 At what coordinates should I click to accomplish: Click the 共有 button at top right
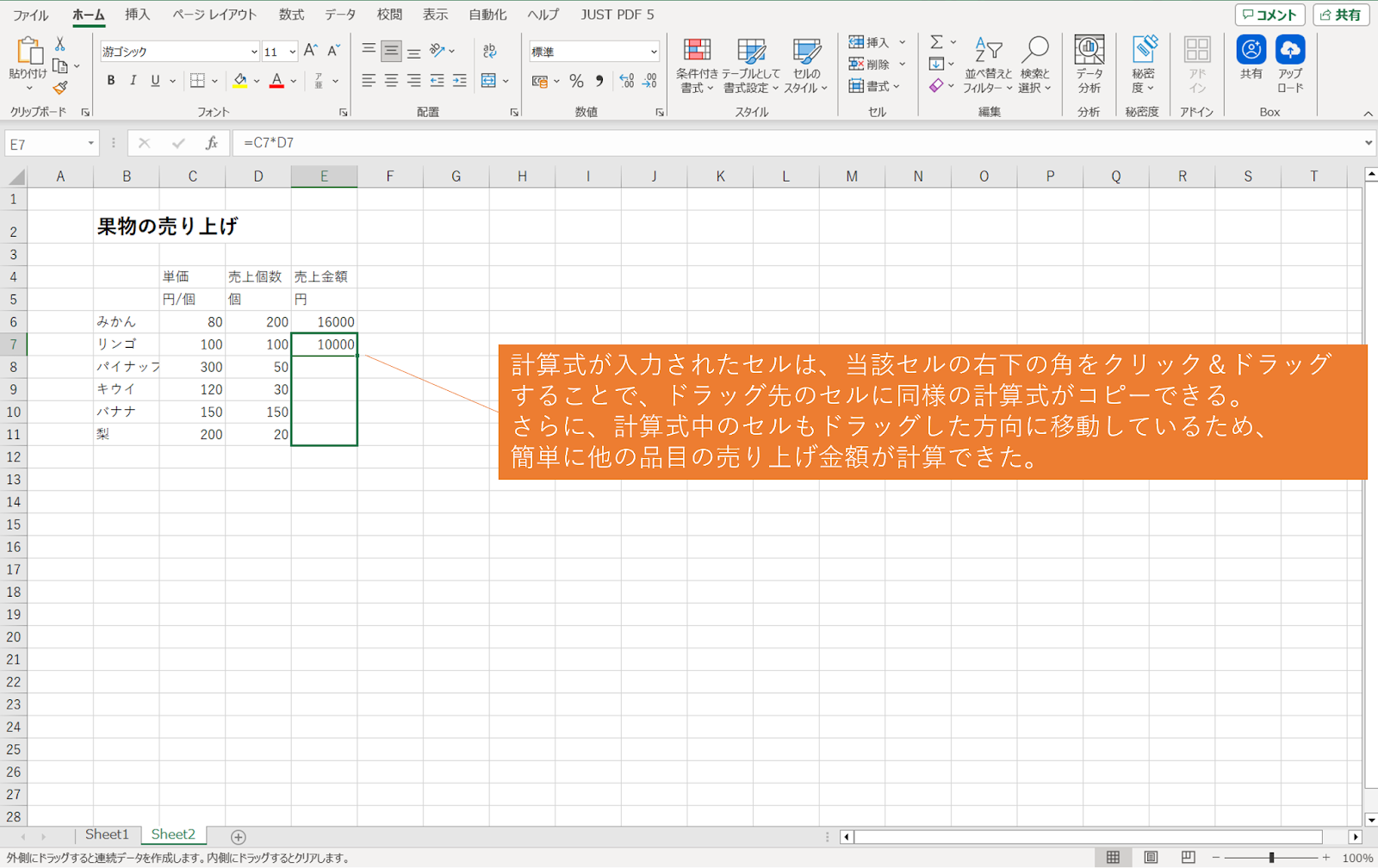pyautogui.click(x=1341, y=15)
